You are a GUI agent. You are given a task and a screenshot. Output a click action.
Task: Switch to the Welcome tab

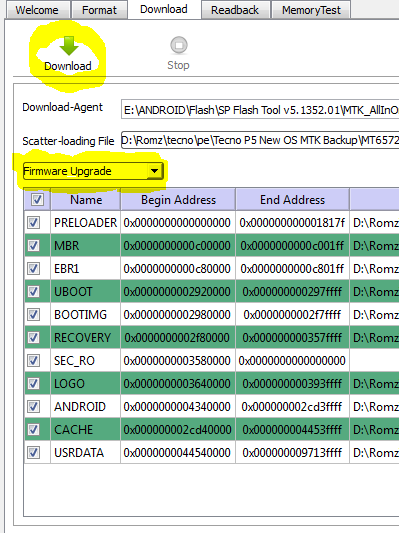(37, 10)
